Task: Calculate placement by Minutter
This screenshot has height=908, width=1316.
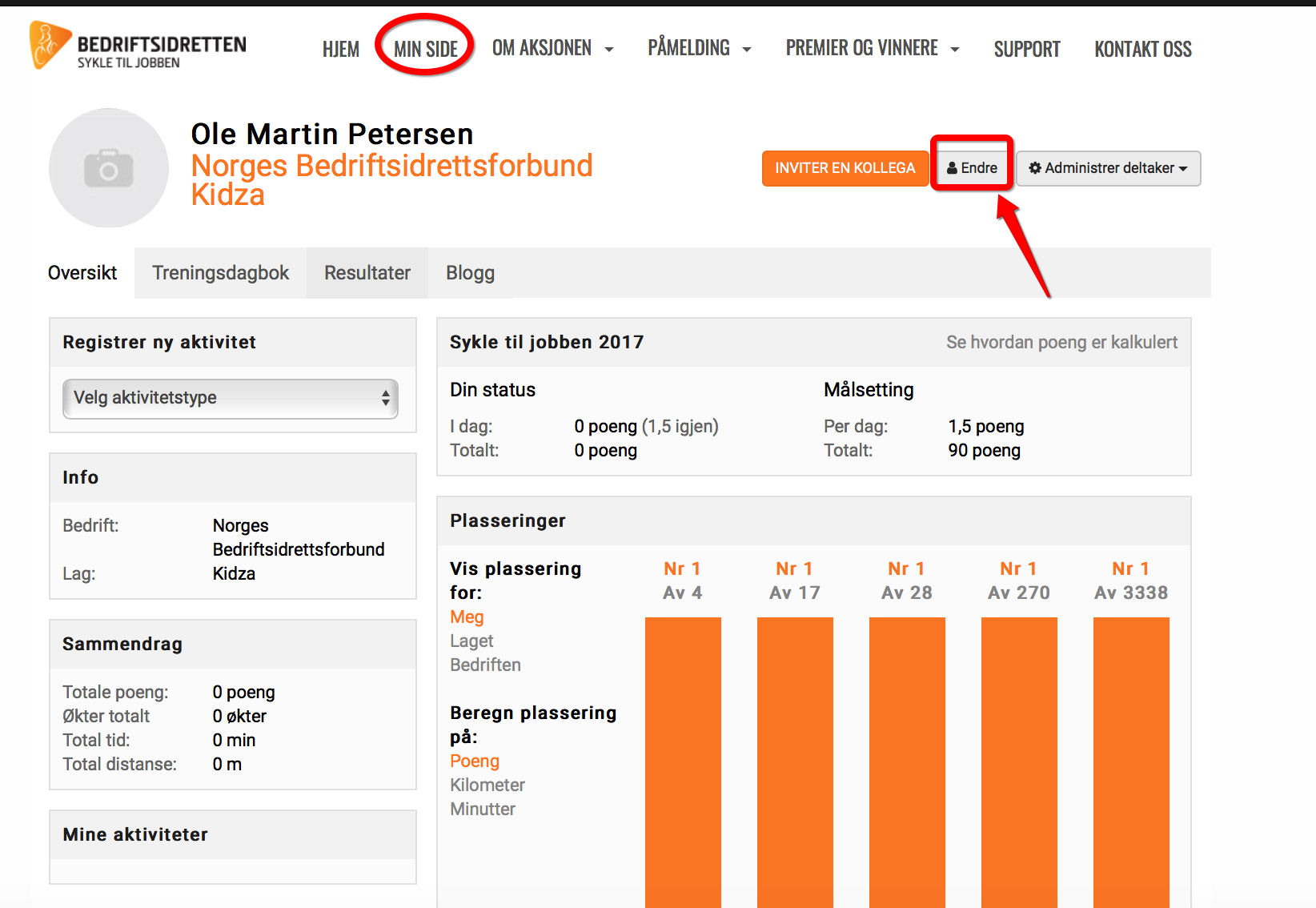Action: 483,809
